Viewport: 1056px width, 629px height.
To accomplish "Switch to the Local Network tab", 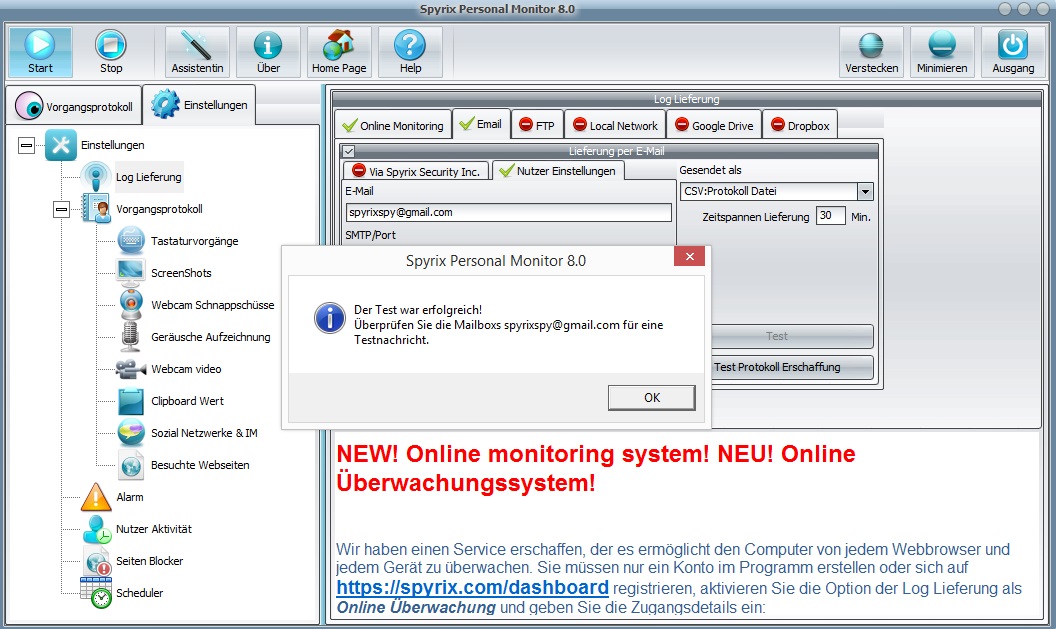I will coord(615,125).
